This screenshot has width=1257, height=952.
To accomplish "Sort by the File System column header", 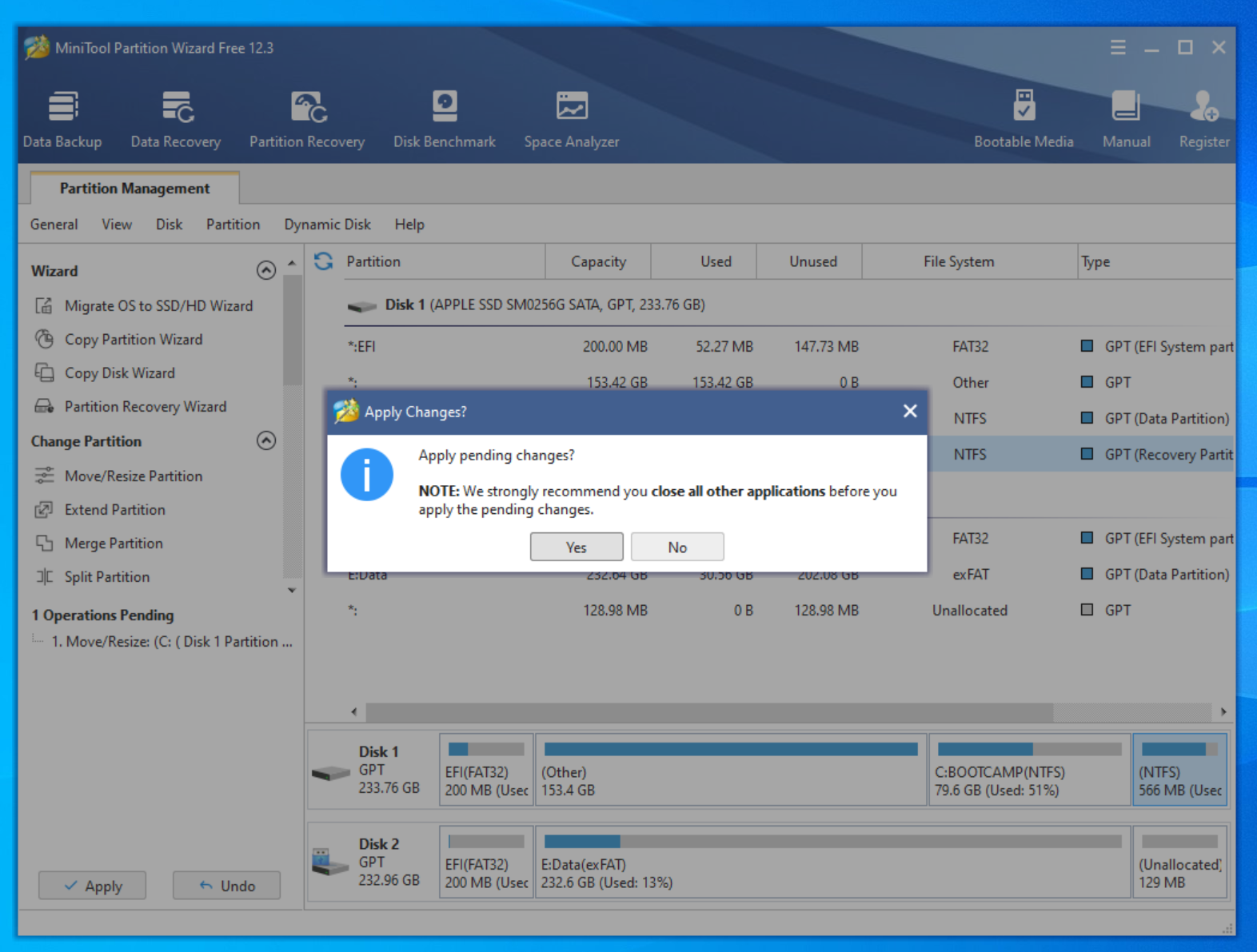I will pos(969,261).
